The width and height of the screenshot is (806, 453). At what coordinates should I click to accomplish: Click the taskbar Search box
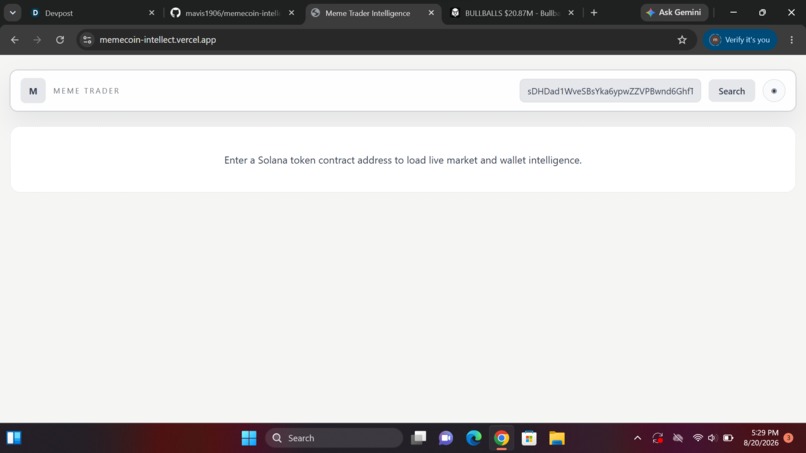[x=334, y=438]
